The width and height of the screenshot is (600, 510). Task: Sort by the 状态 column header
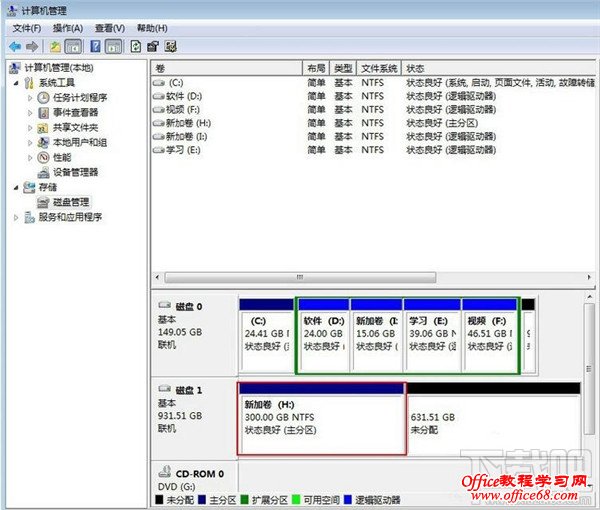499,68
